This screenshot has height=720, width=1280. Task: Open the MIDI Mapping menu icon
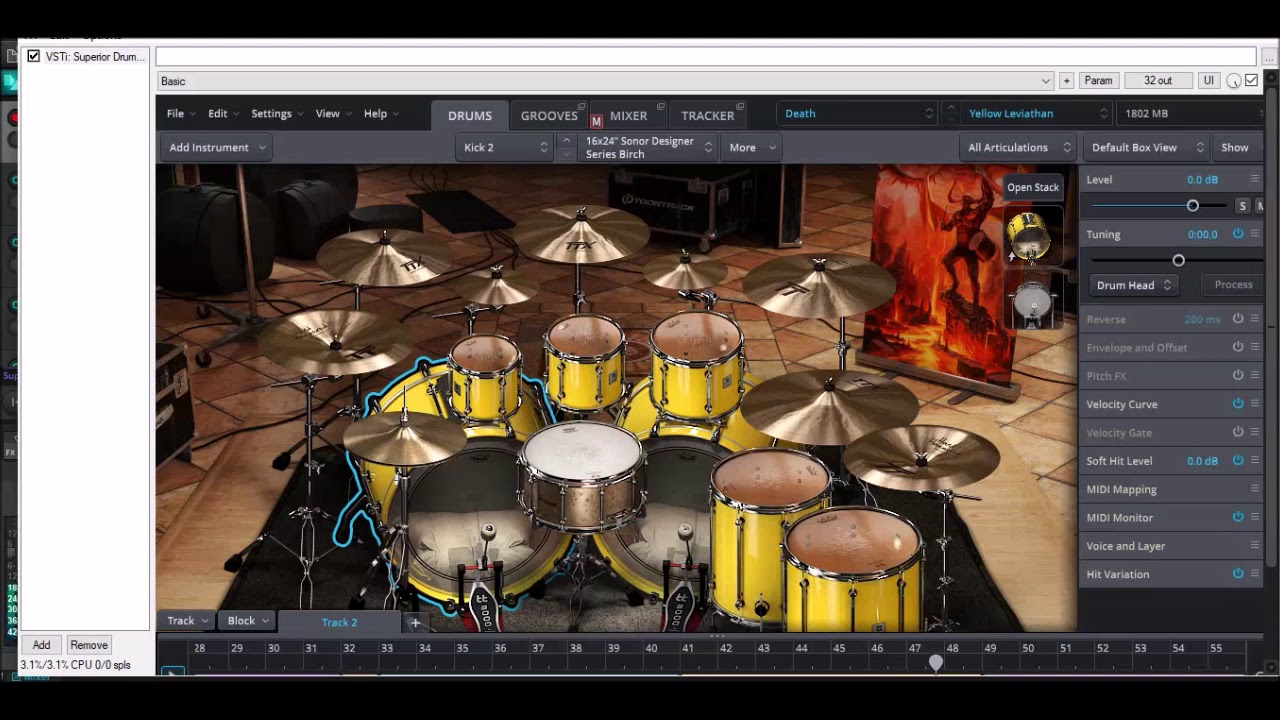[x=1255, y=489]
